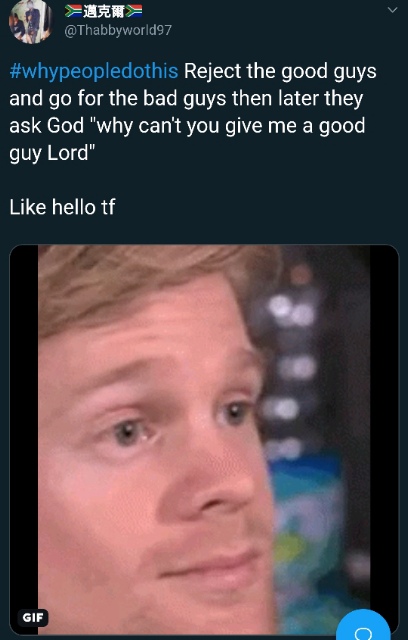Tap the black left letterbox bar of the GIF
Image resolution: width=408 pixels, height=640 pixels.
(24, 440)
